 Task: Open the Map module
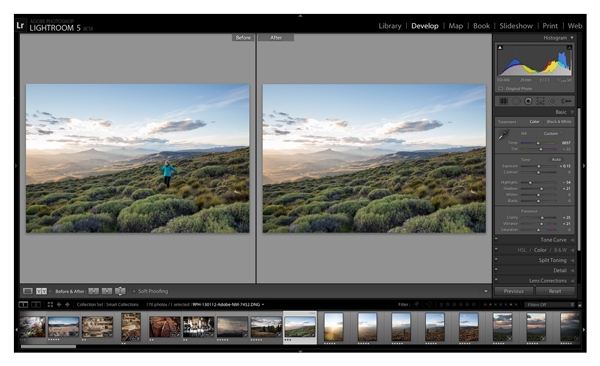pyautogui.click(x=456, y=26)
